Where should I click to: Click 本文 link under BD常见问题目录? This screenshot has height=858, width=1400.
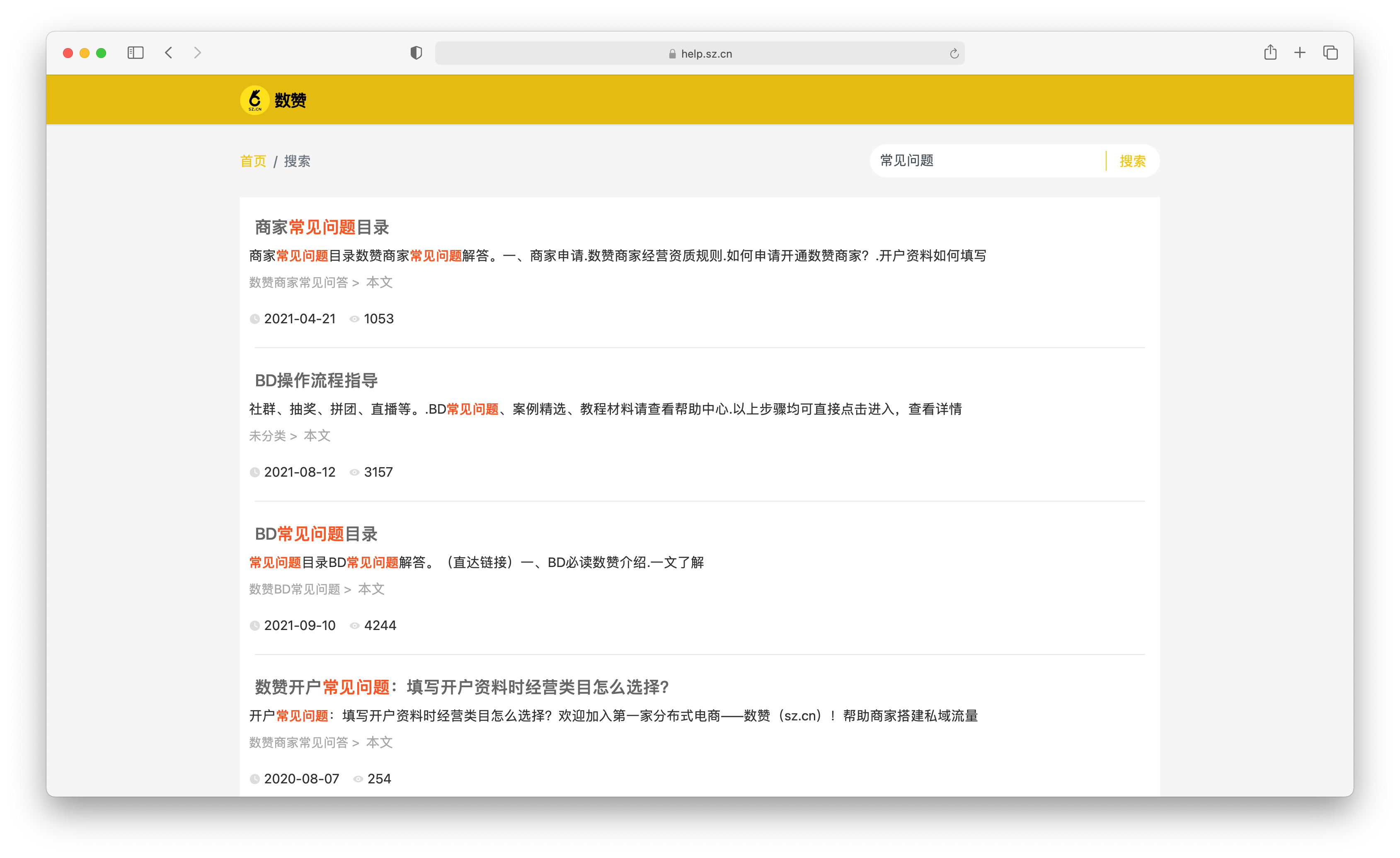click(x=371, y=589)
